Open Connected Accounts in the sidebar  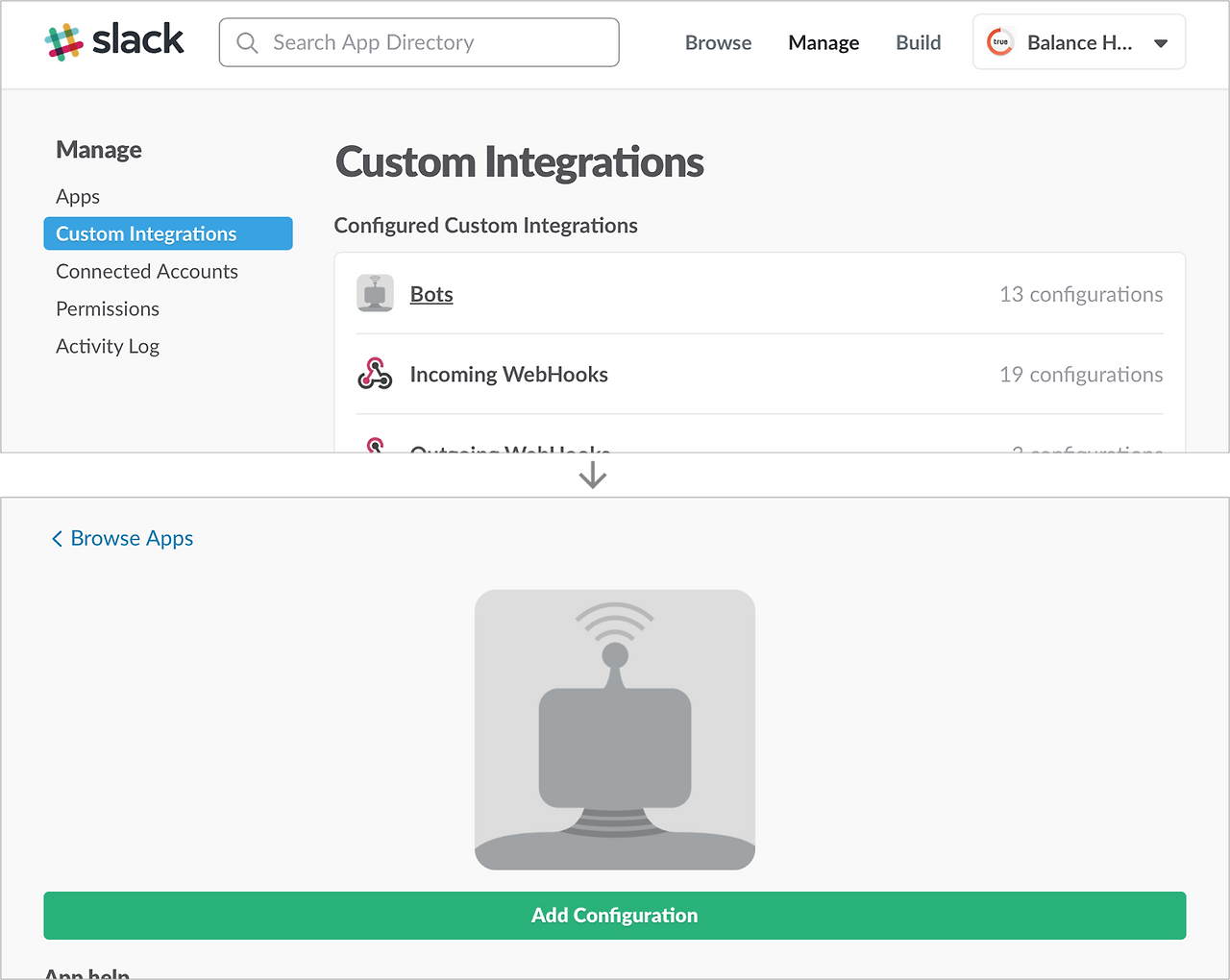point(147,271)
